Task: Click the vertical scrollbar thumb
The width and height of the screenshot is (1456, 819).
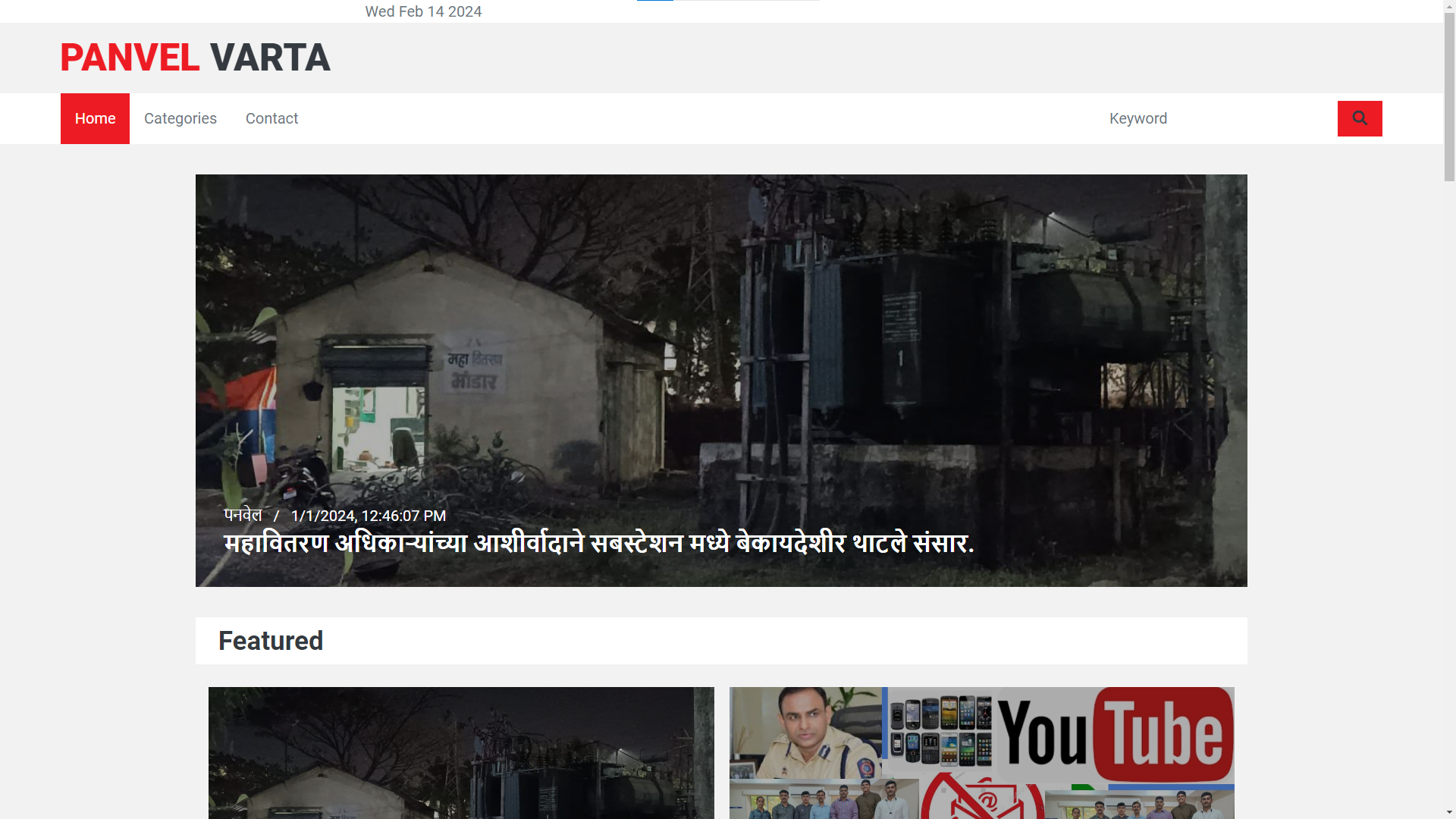Action: (1449, 96)
